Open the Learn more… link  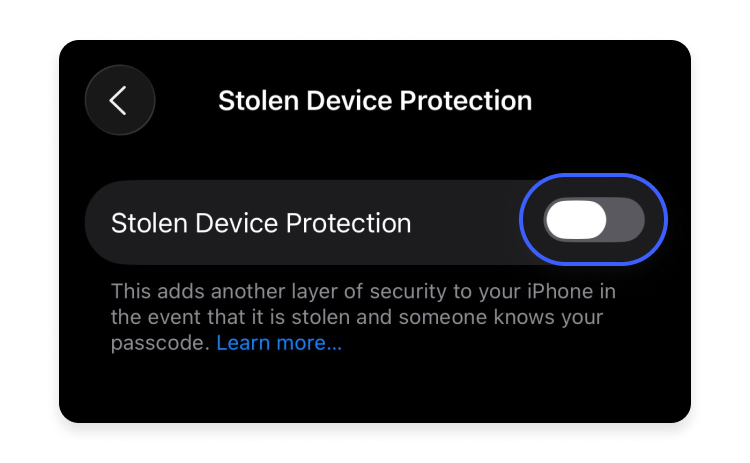279,343
